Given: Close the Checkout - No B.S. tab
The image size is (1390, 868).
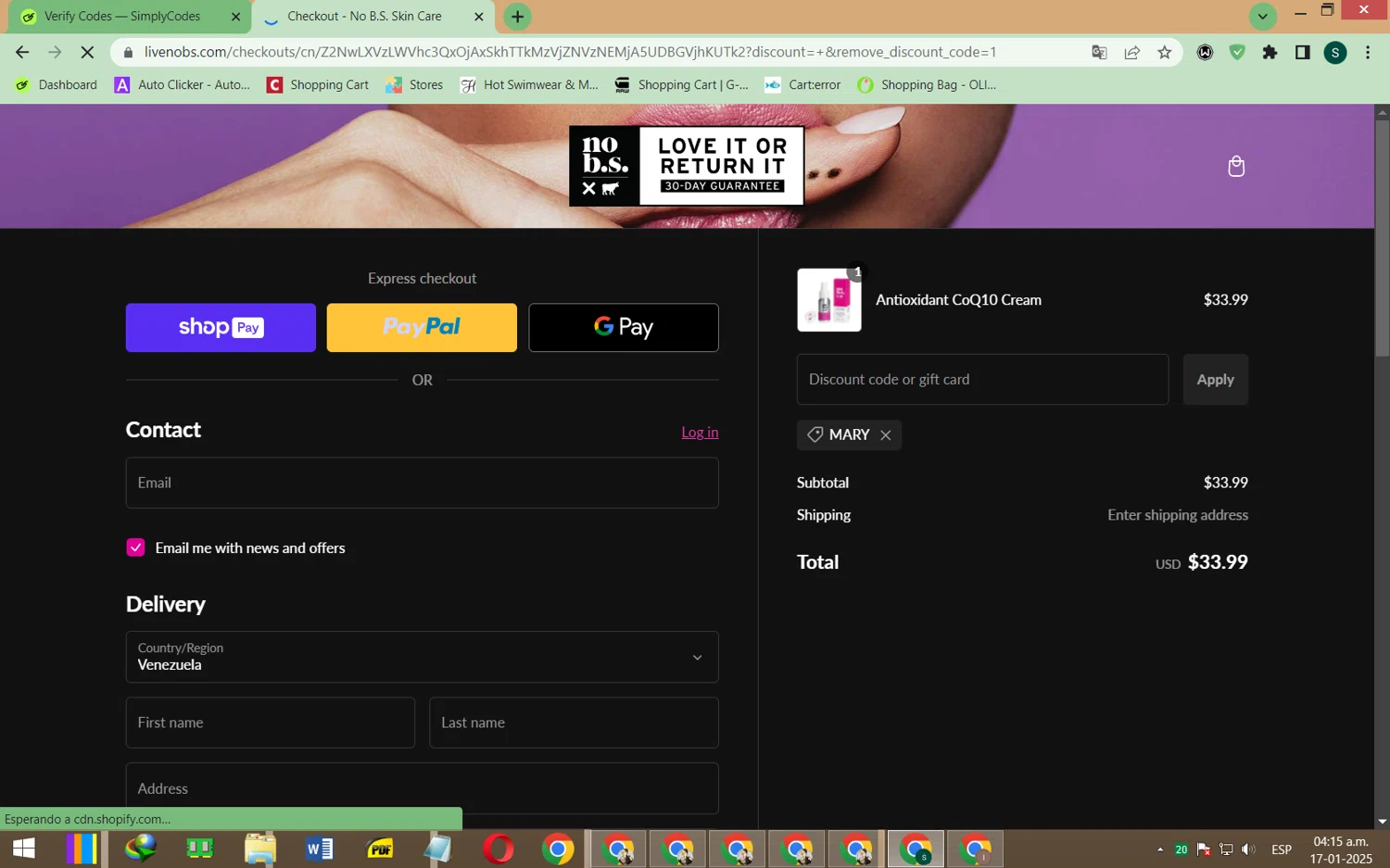Looking at the screenshot, I should [478, 17].
